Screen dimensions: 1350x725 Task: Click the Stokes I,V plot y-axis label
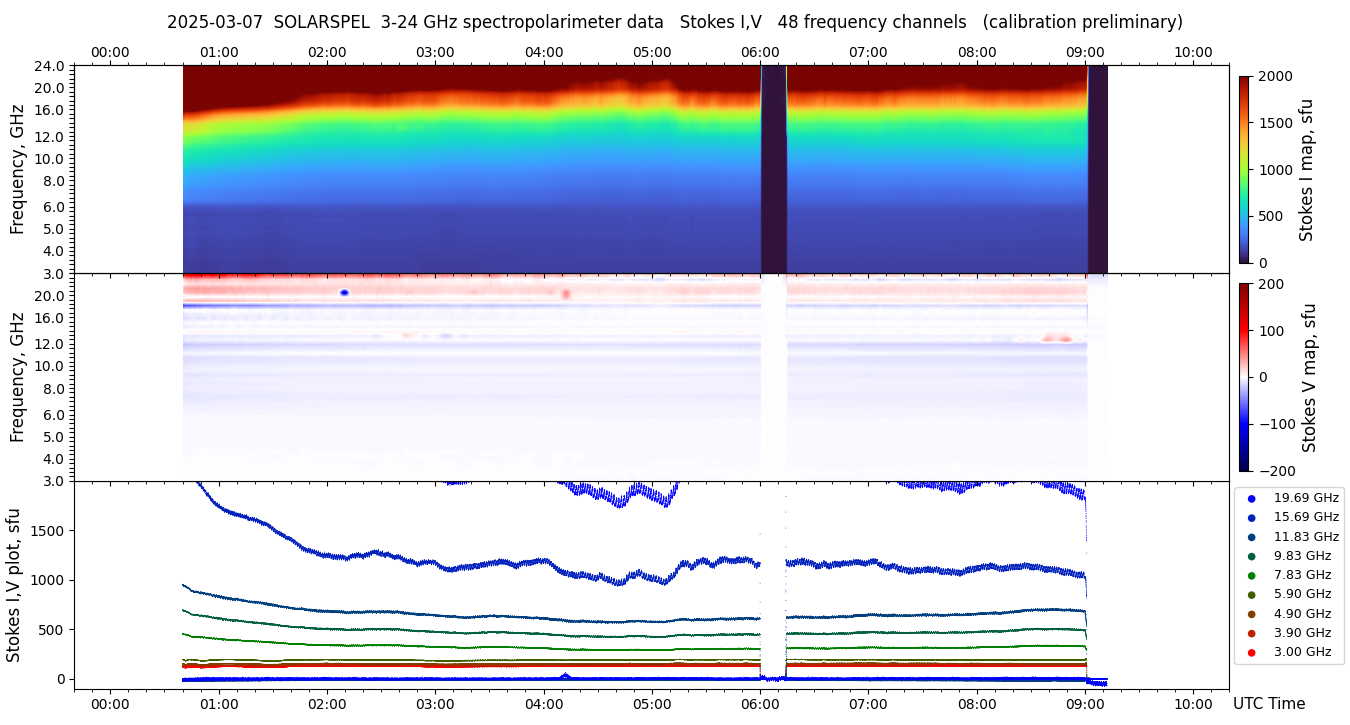[14, 584]
